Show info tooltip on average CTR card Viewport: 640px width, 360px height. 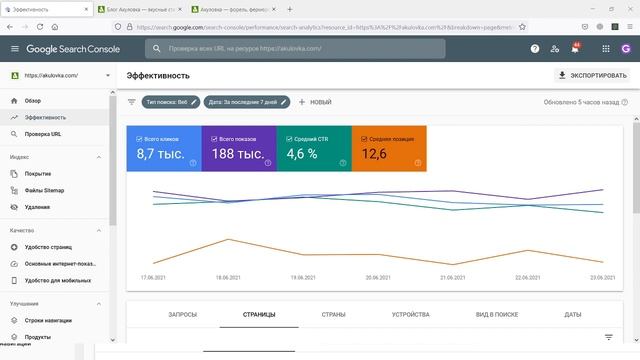tap(343, 163)
